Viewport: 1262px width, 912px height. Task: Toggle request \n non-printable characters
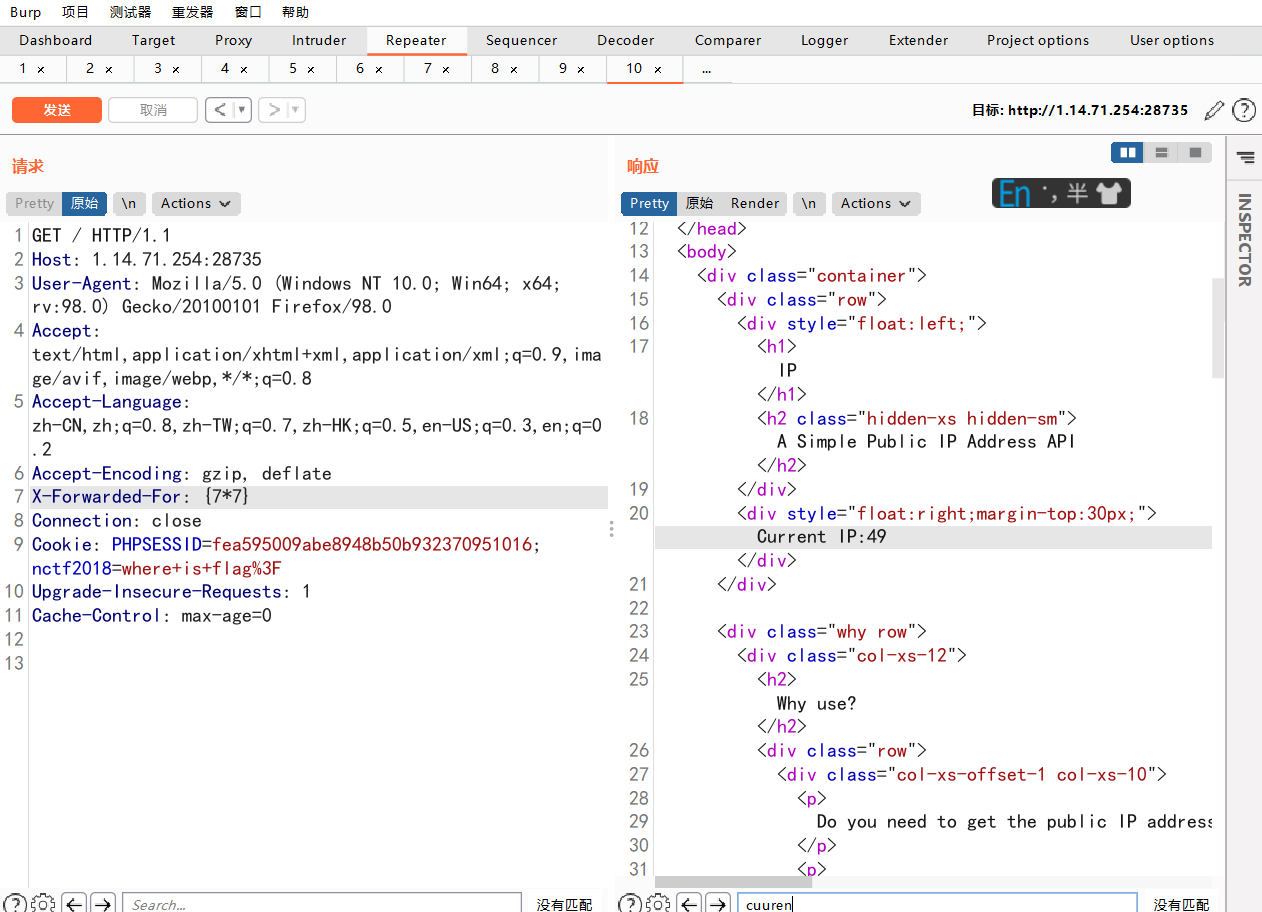click(129, 203)
